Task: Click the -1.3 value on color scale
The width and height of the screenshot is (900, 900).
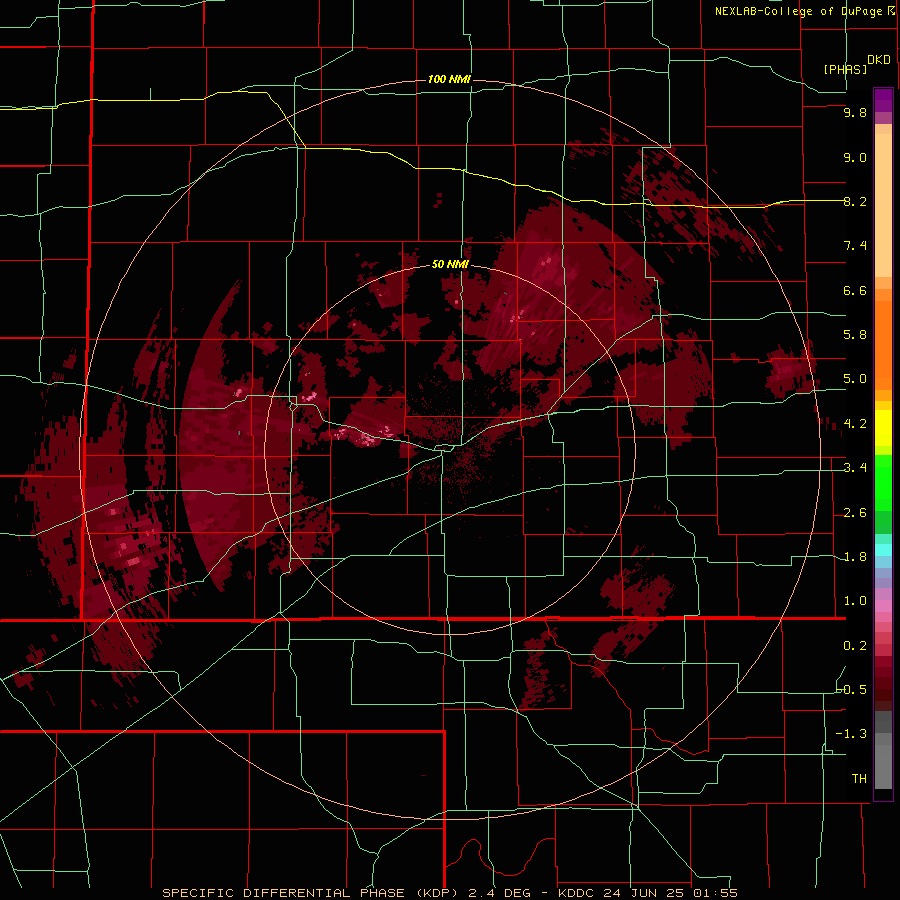Action: (852, 734)
